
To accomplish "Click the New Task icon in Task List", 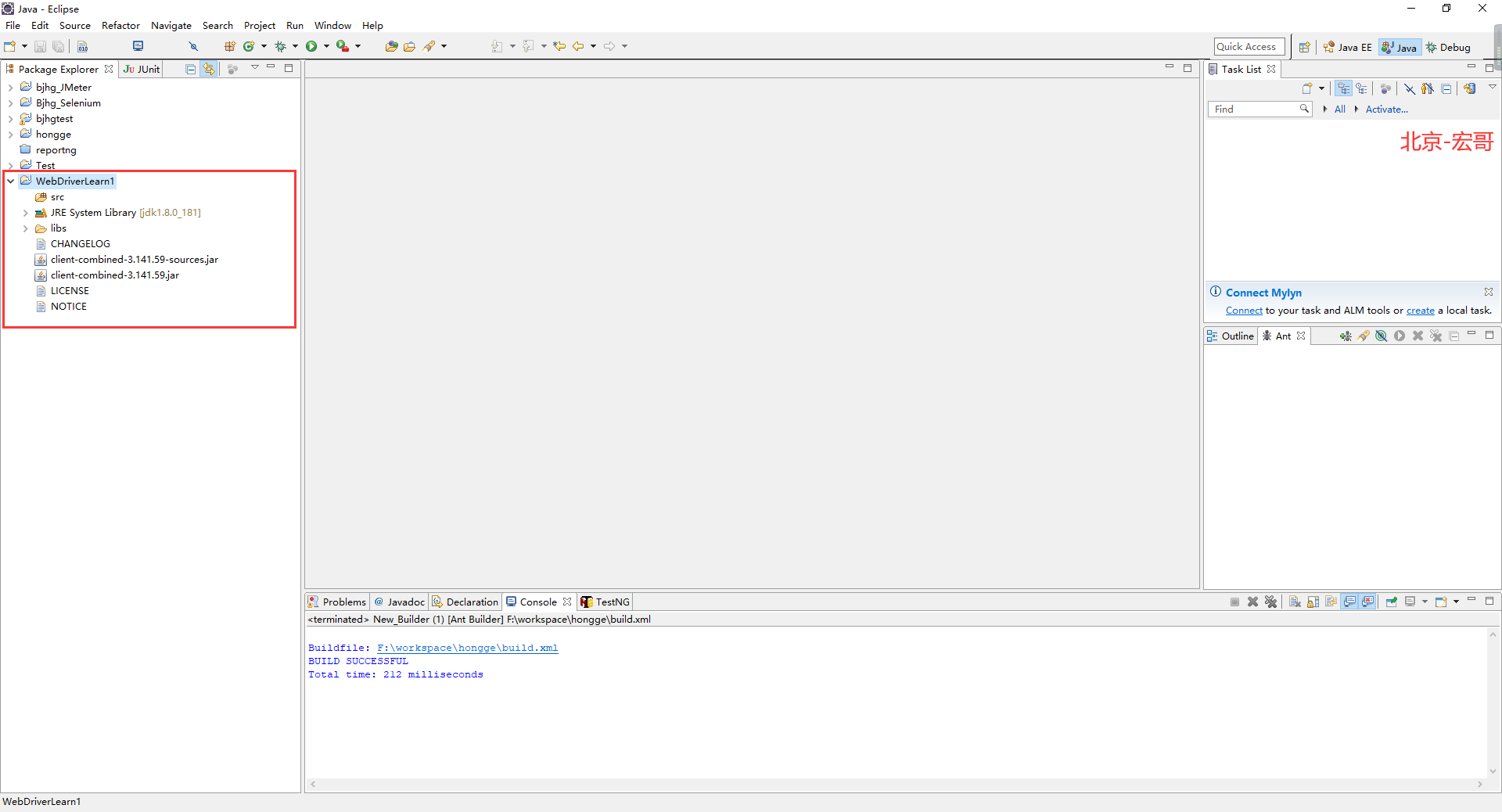I will [x=1307, y=88].
